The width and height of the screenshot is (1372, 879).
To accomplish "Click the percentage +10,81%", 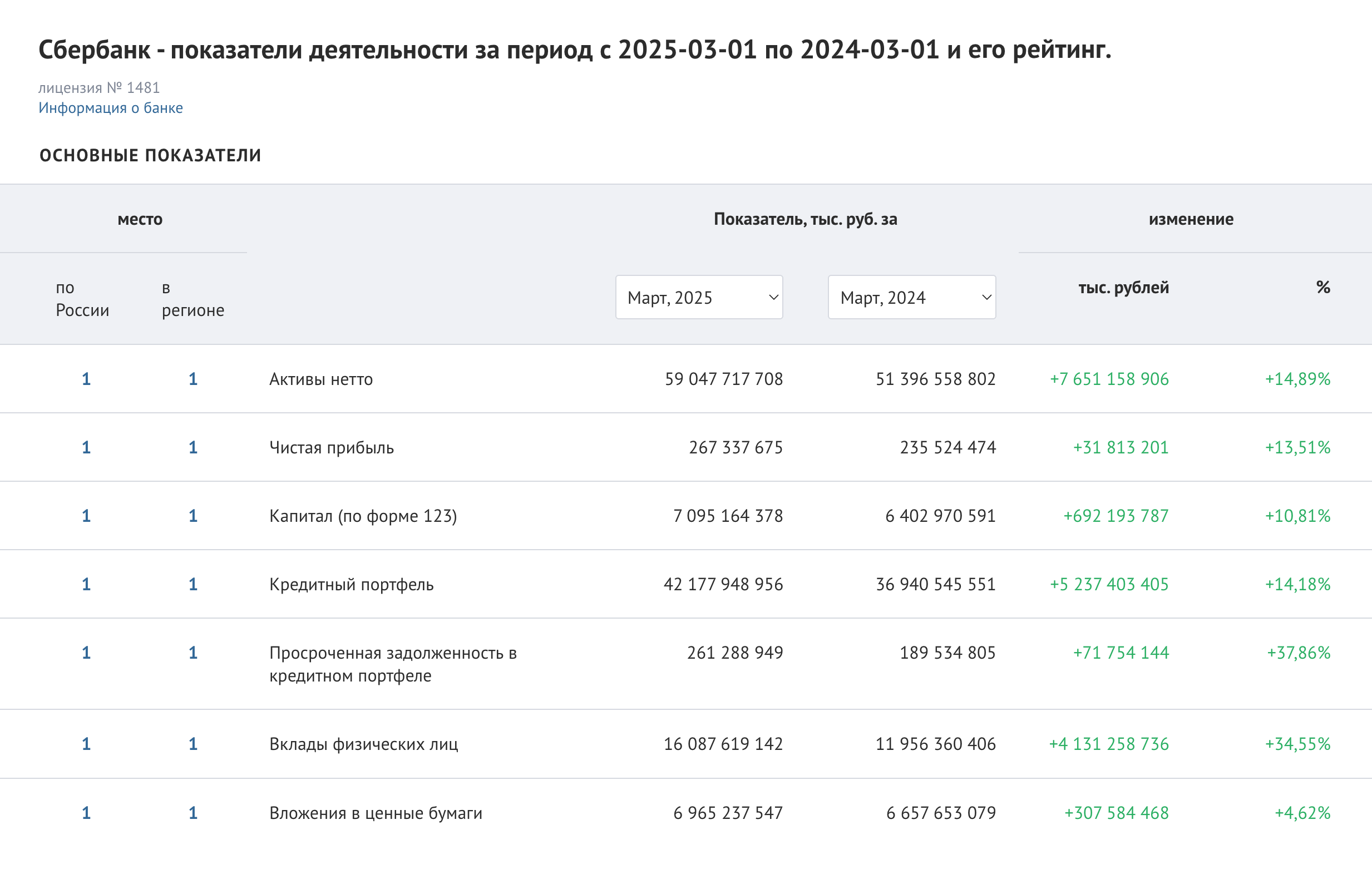I will pyautogui.click(x=1297, y=516).
